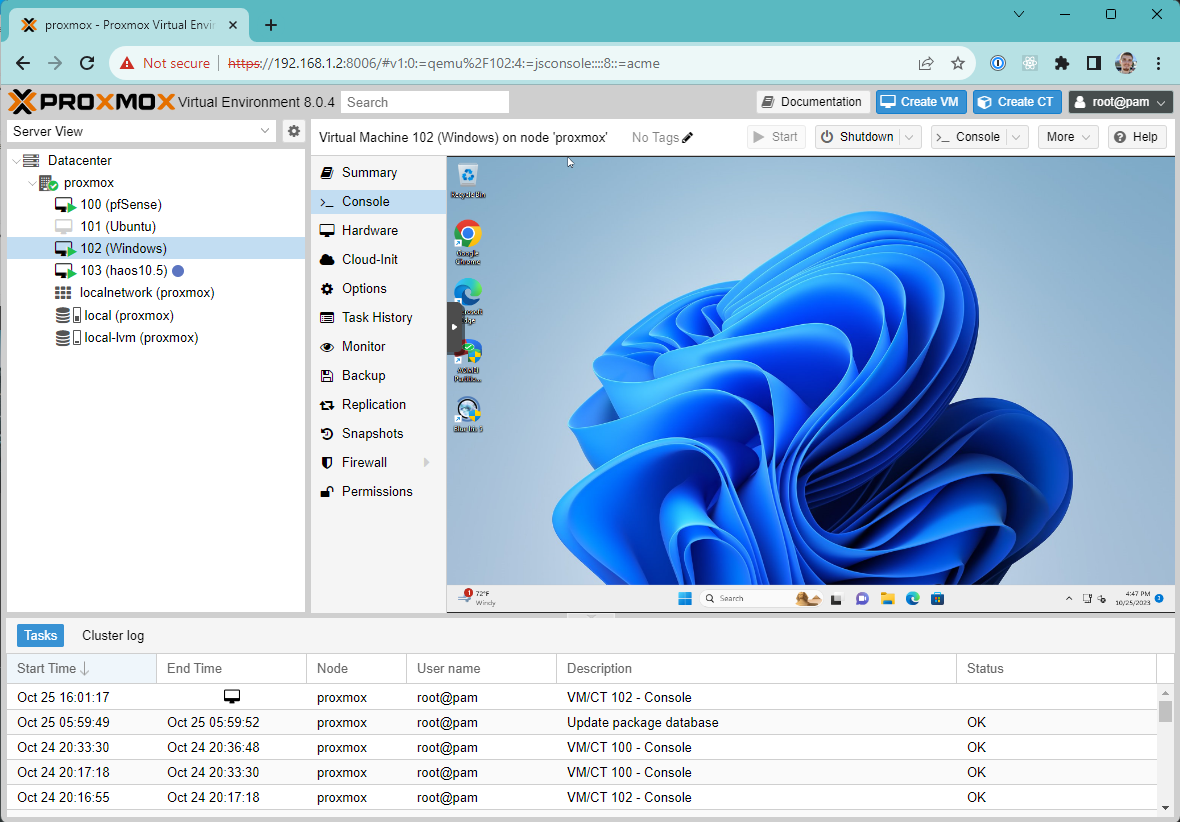Open the Hardware tab for VM 102
The image size is (1180, 822).
click(x=369, y=230)
